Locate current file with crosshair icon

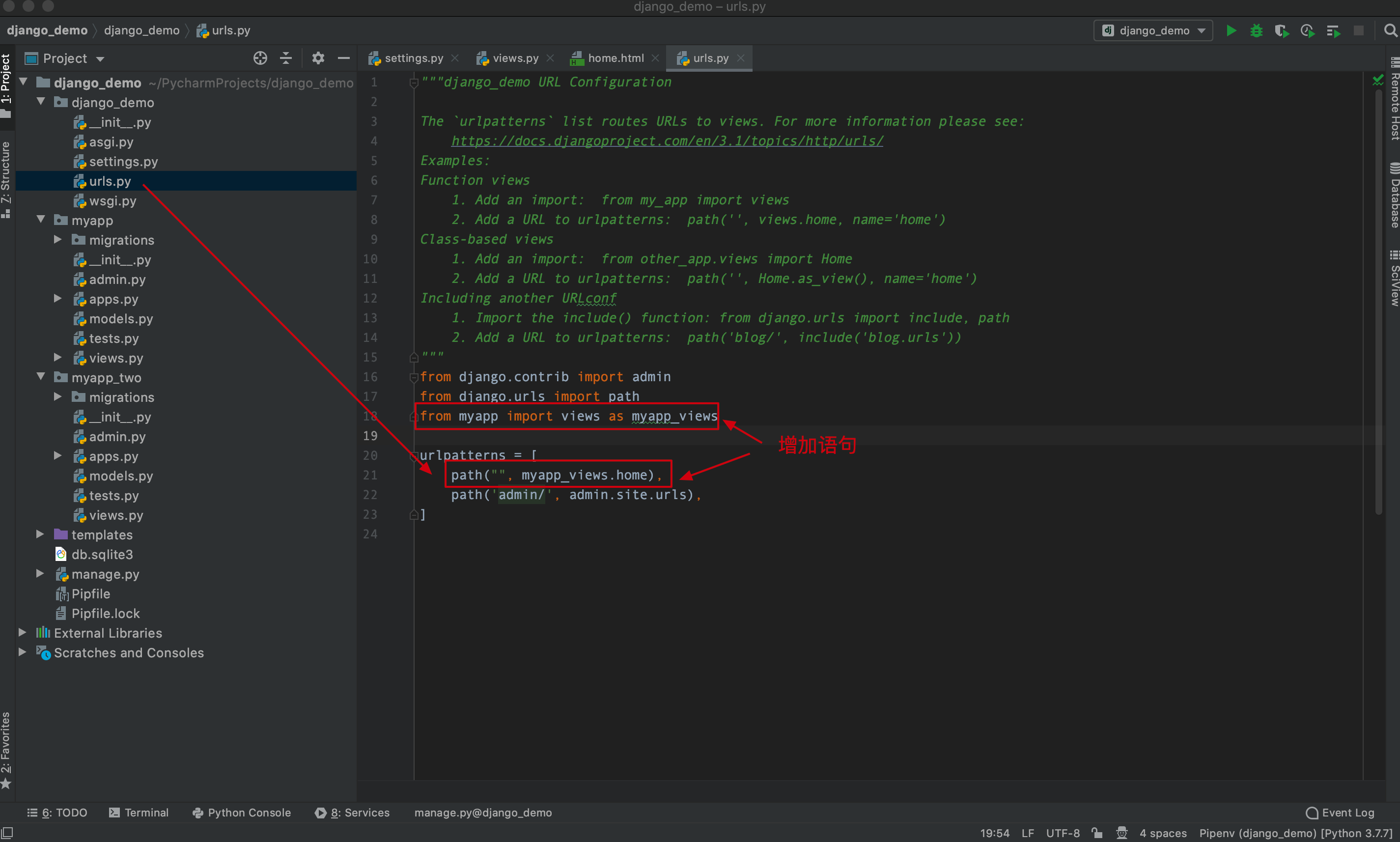[x=260, y=58]
